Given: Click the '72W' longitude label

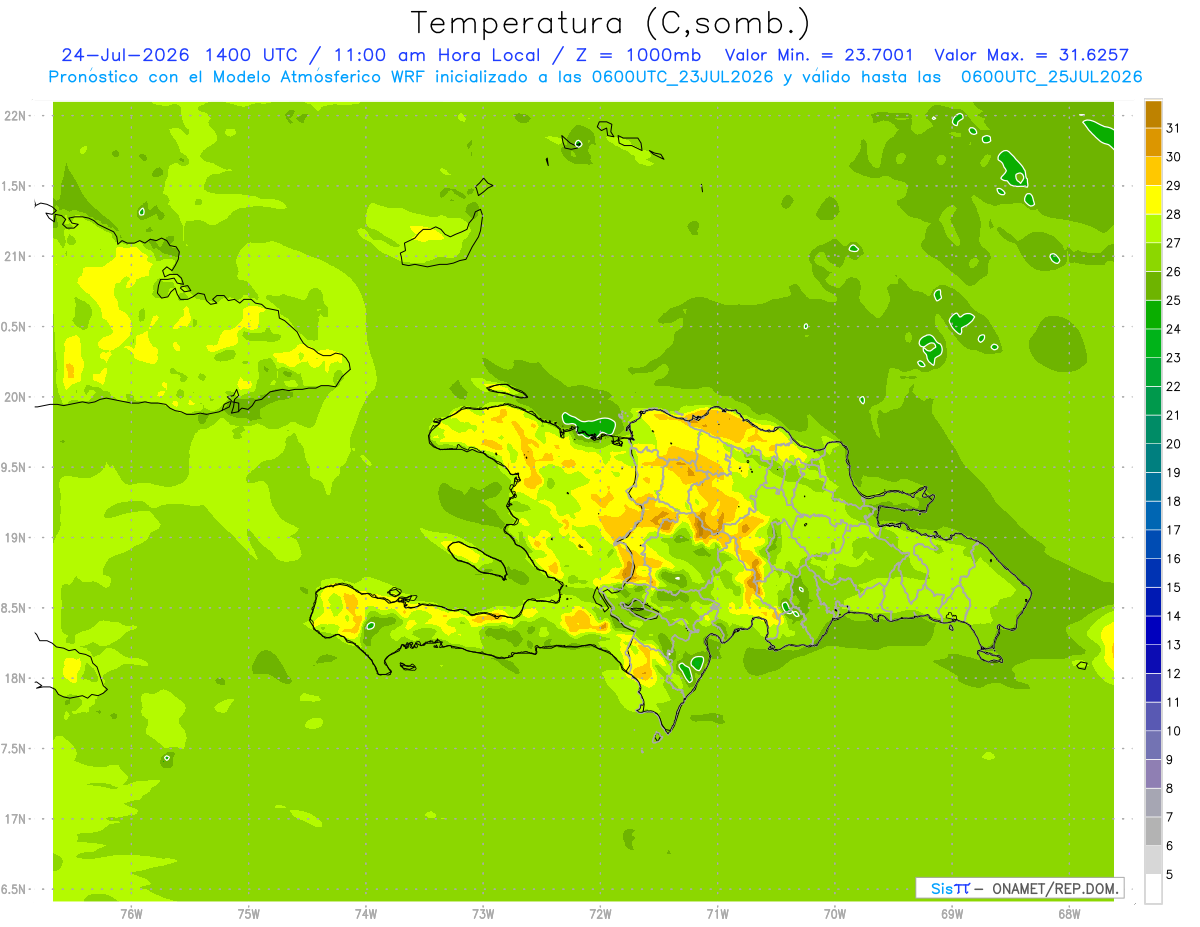Looking at the screenshot, I should [600, 914].
